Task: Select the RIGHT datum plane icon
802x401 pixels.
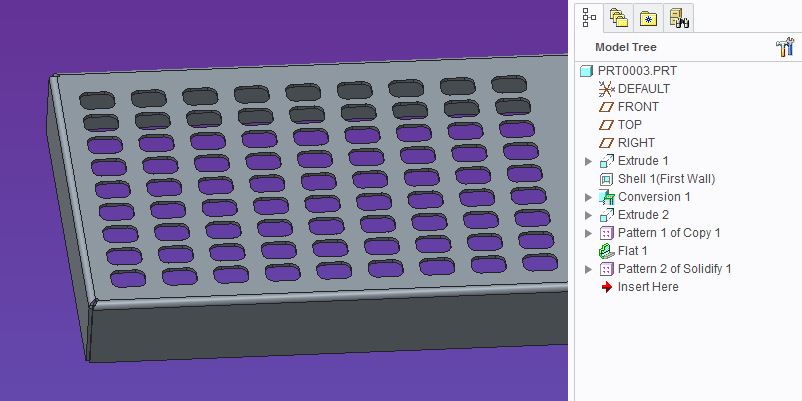Action: click(607, 143)
